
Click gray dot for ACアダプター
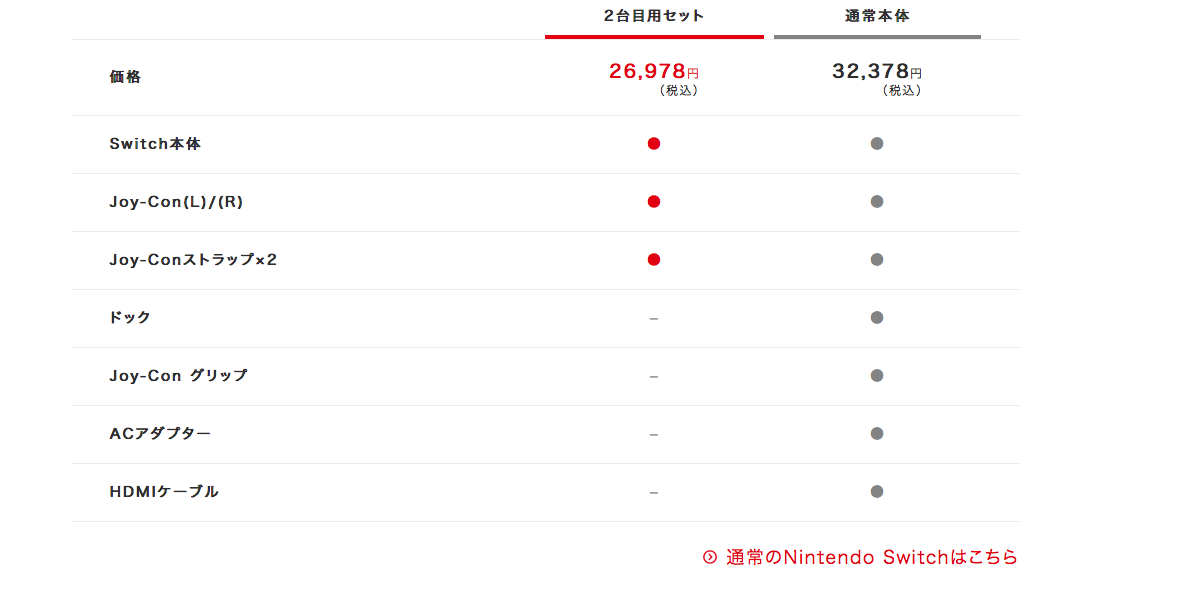coord(877,433)
